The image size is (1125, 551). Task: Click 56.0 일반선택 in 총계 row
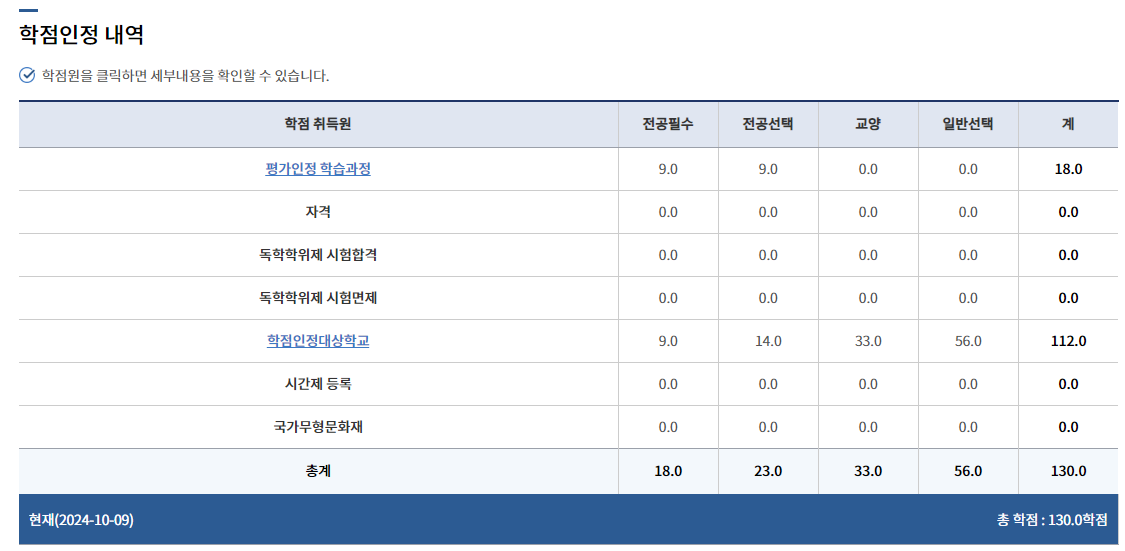(968, 471)
